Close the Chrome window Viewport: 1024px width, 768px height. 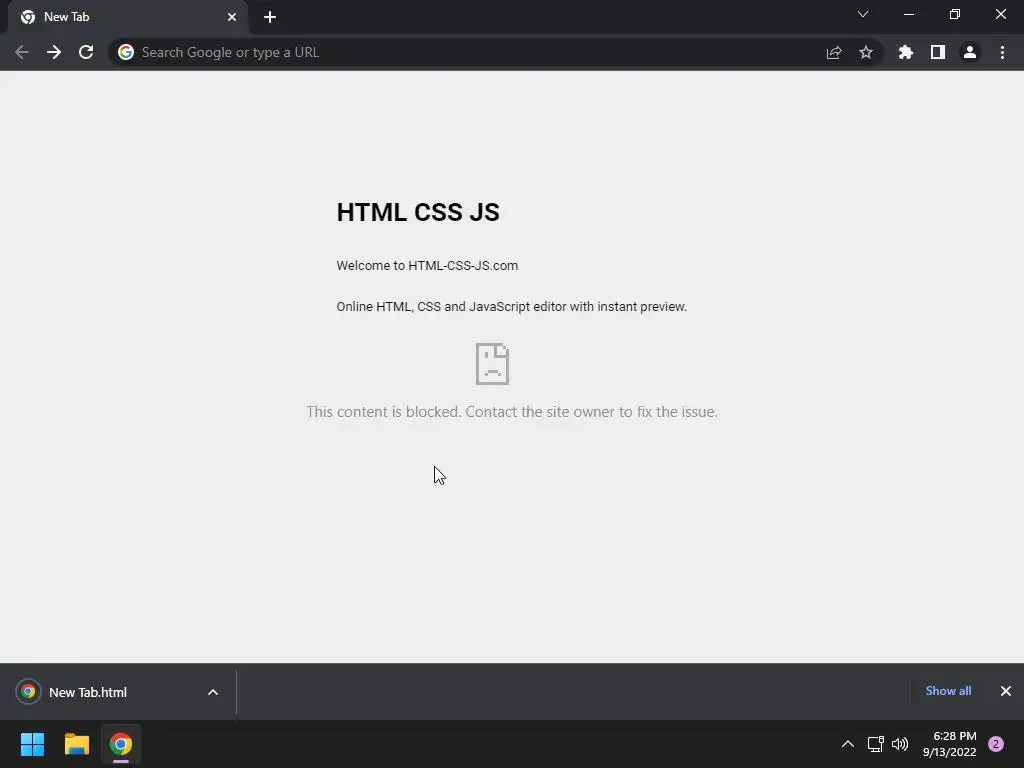[1000, 14]
